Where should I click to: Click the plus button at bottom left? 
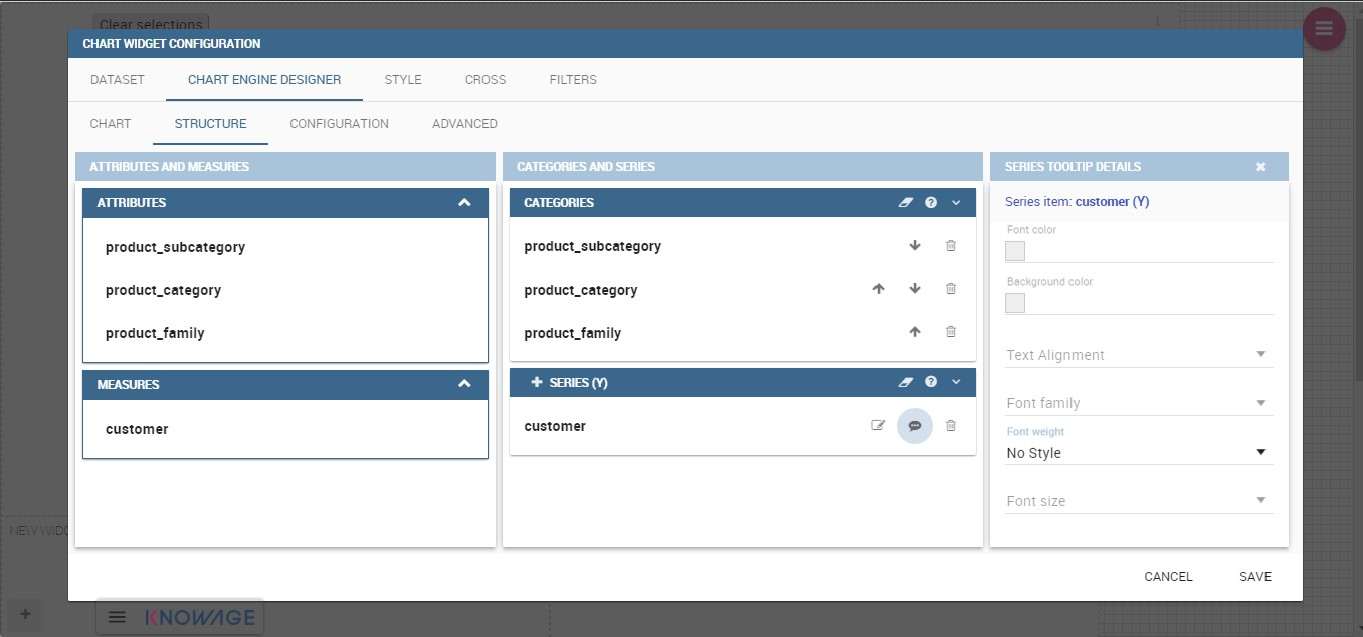26,614
